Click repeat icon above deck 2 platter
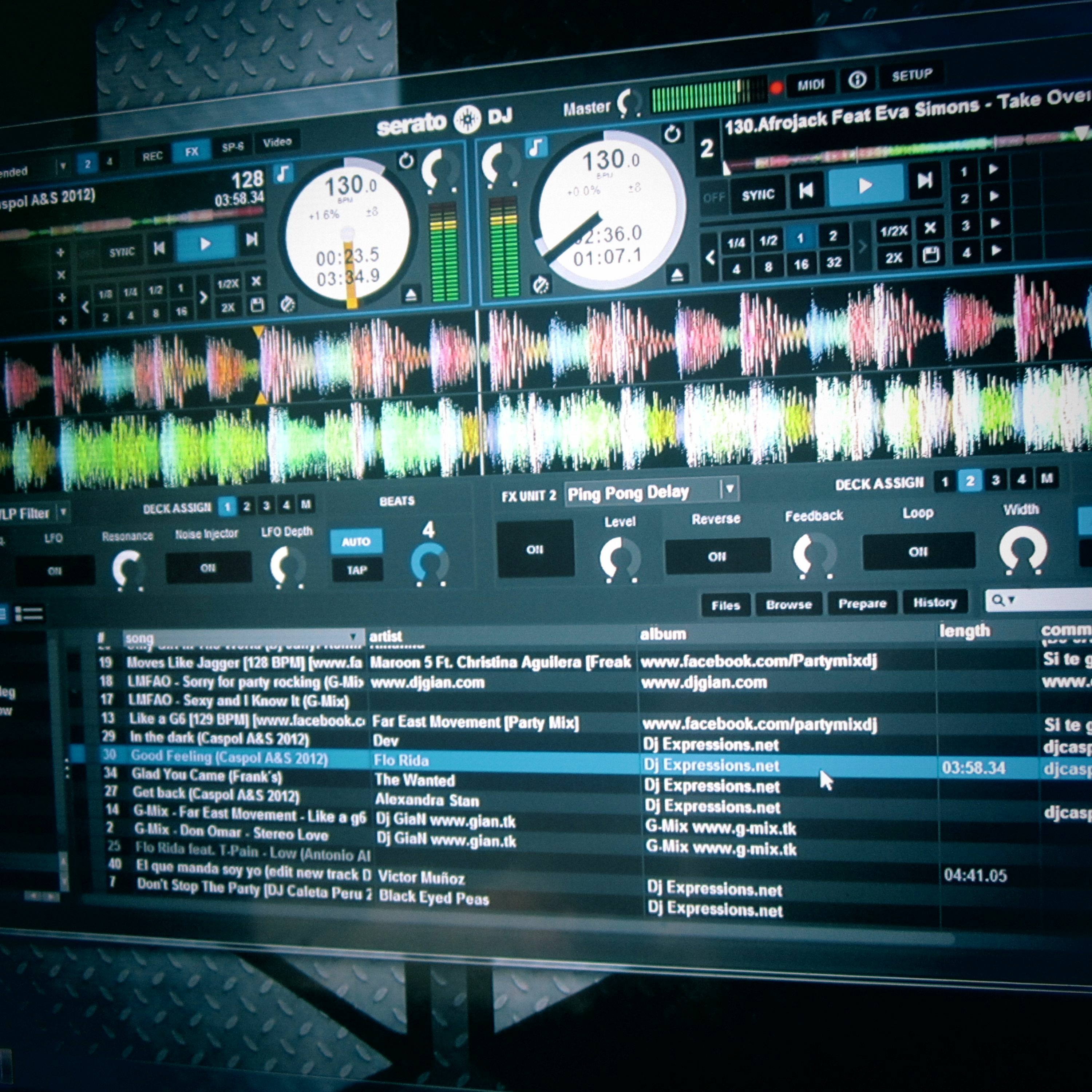 coord(672,134)
